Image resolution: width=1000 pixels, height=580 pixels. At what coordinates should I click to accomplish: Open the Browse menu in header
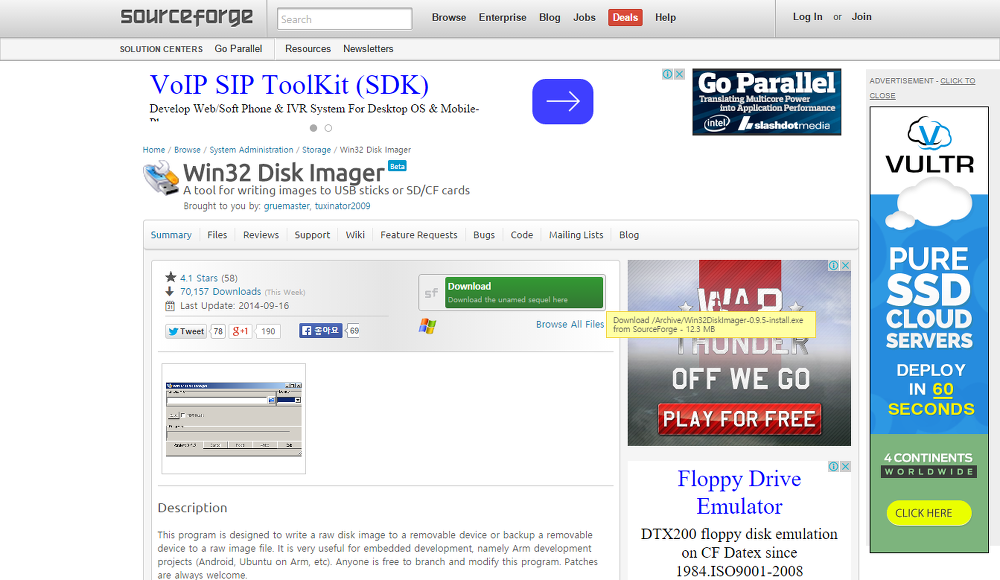click(x=449, y=17)
